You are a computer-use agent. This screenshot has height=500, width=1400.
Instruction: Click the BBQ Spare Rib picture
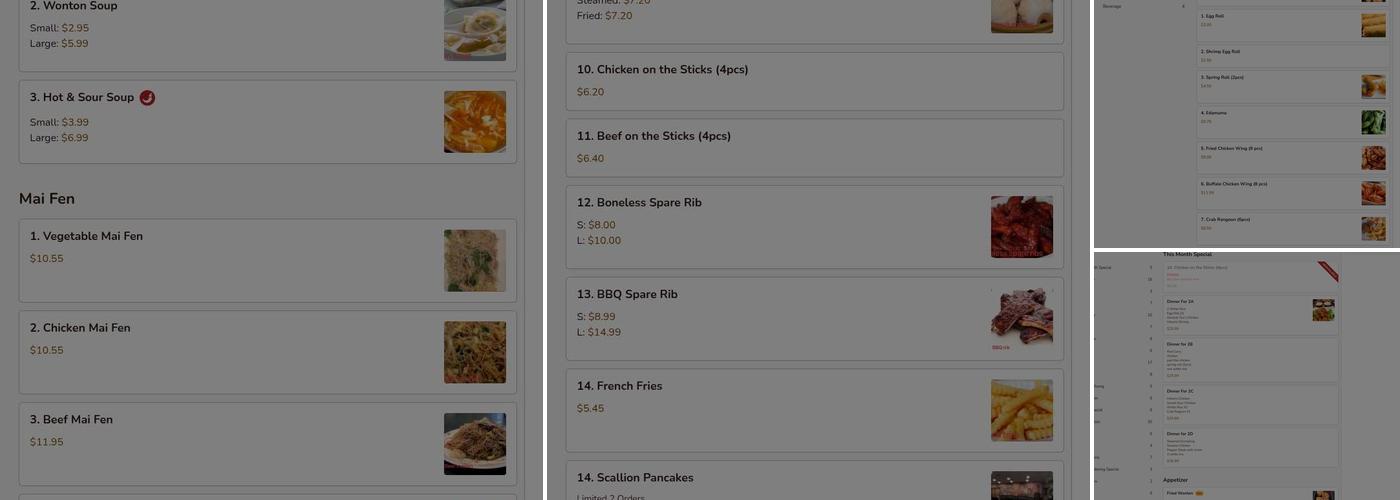coord(1021,318)
